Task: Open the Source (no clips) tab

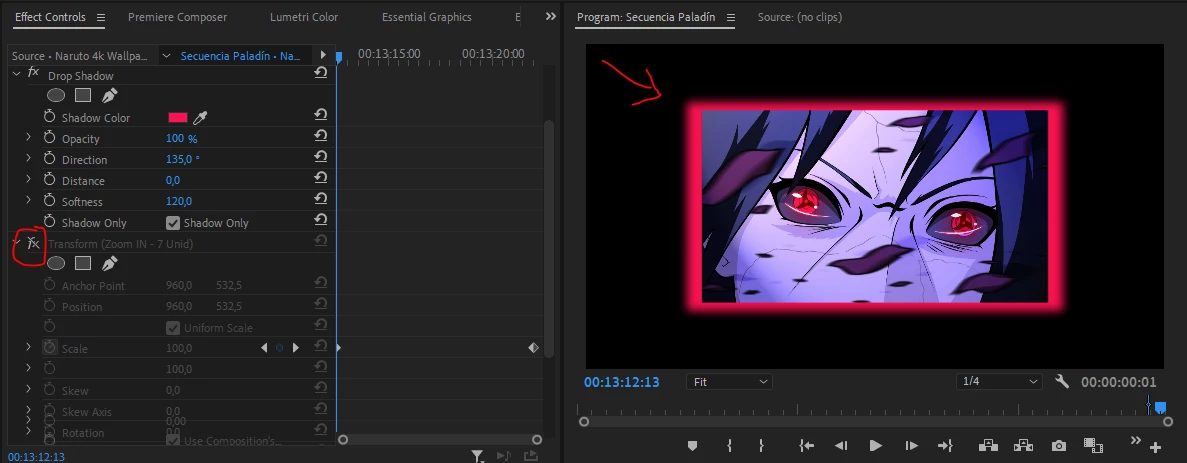Action: coord(799,17)
